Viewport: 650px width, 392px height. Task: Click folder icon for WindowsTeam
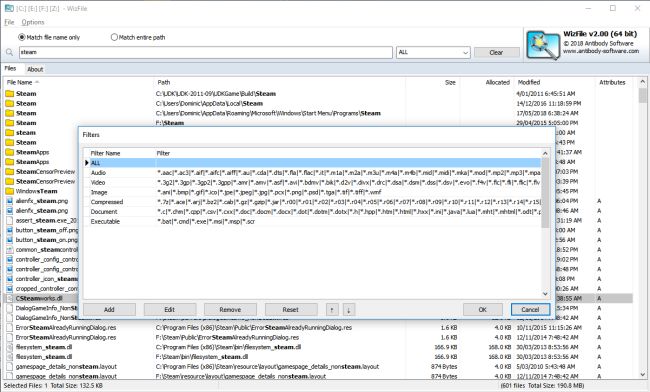click(x=10, y=191)
